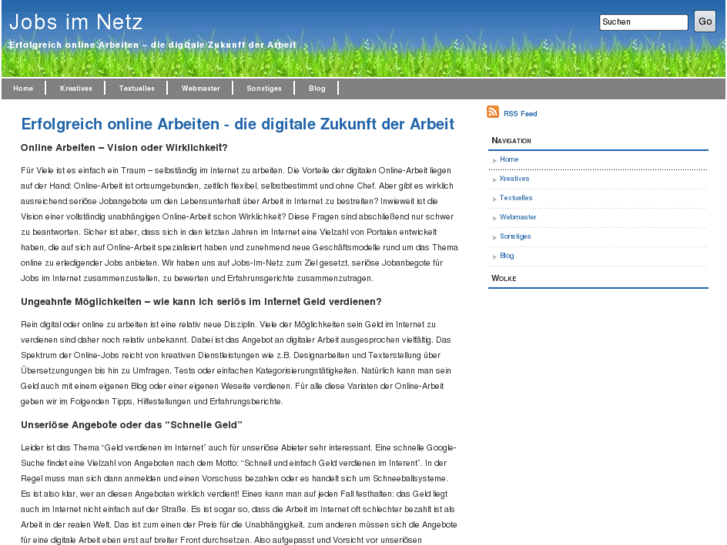Screen dimensions: 727x545
Task: Click the heading Unseriöse Angebote oder das Schnelle Geld
Action: (132, 425)
